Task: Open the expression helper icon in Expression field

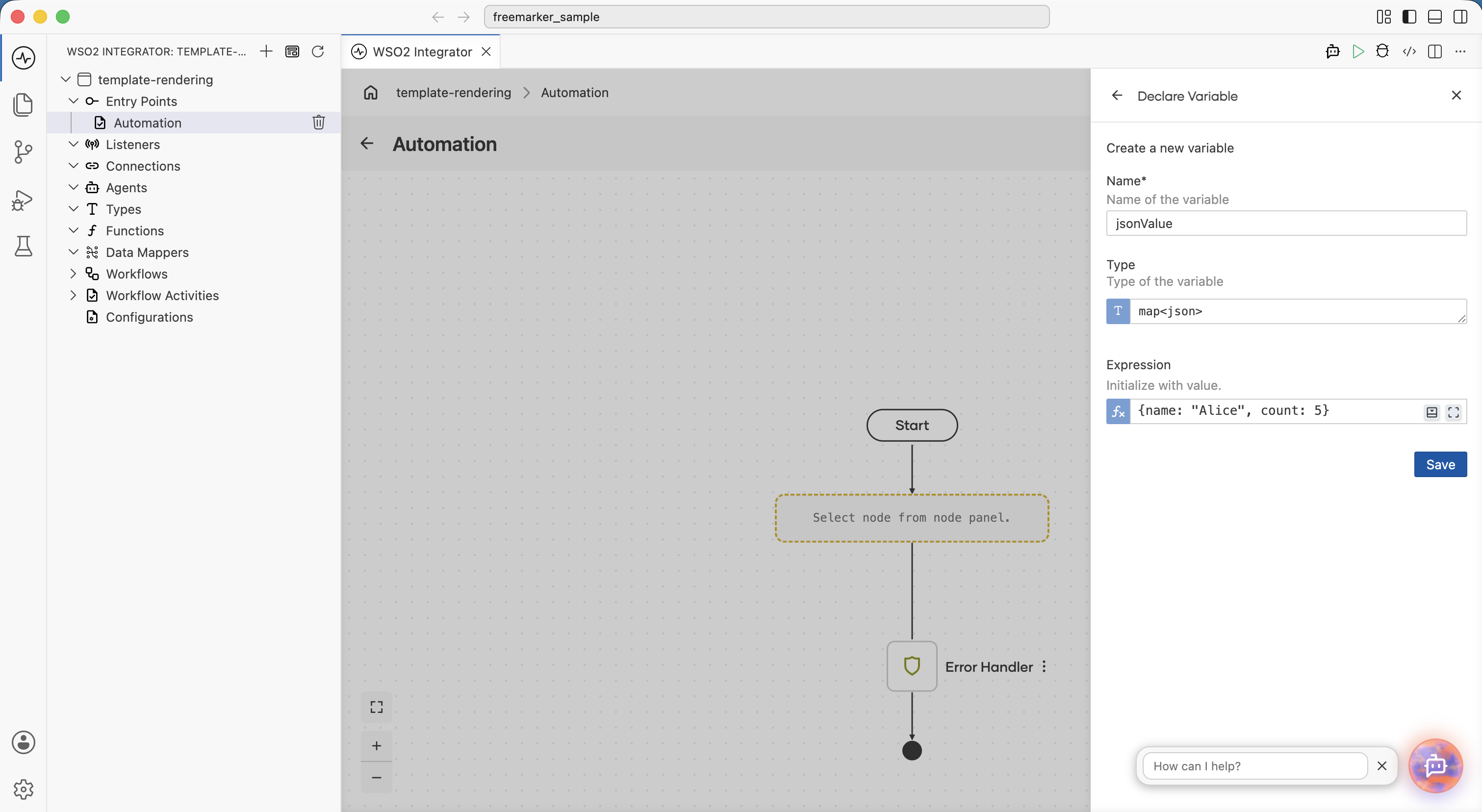Action: (x=1431, y=412)
